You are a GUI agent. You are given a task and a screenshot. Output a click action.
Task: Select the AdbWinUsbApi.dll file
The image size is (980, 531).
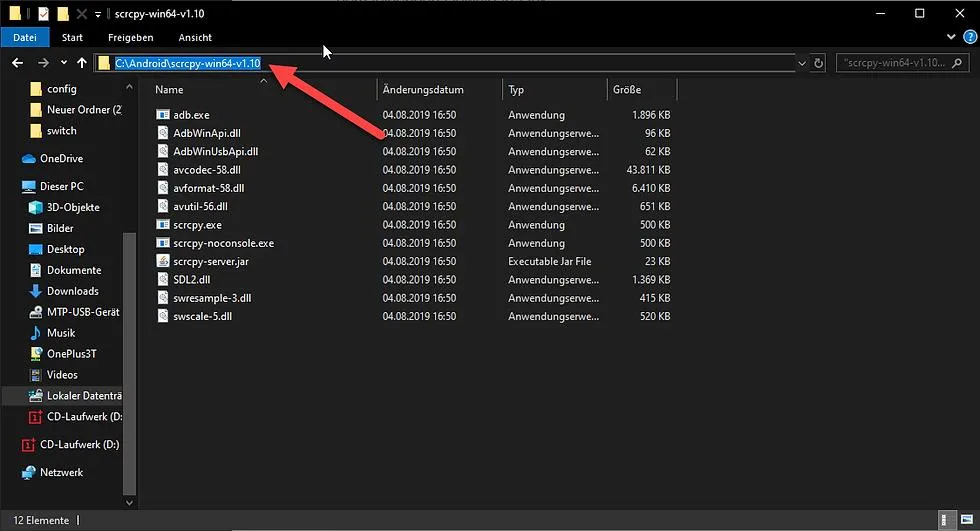click(x=216, y=151)
